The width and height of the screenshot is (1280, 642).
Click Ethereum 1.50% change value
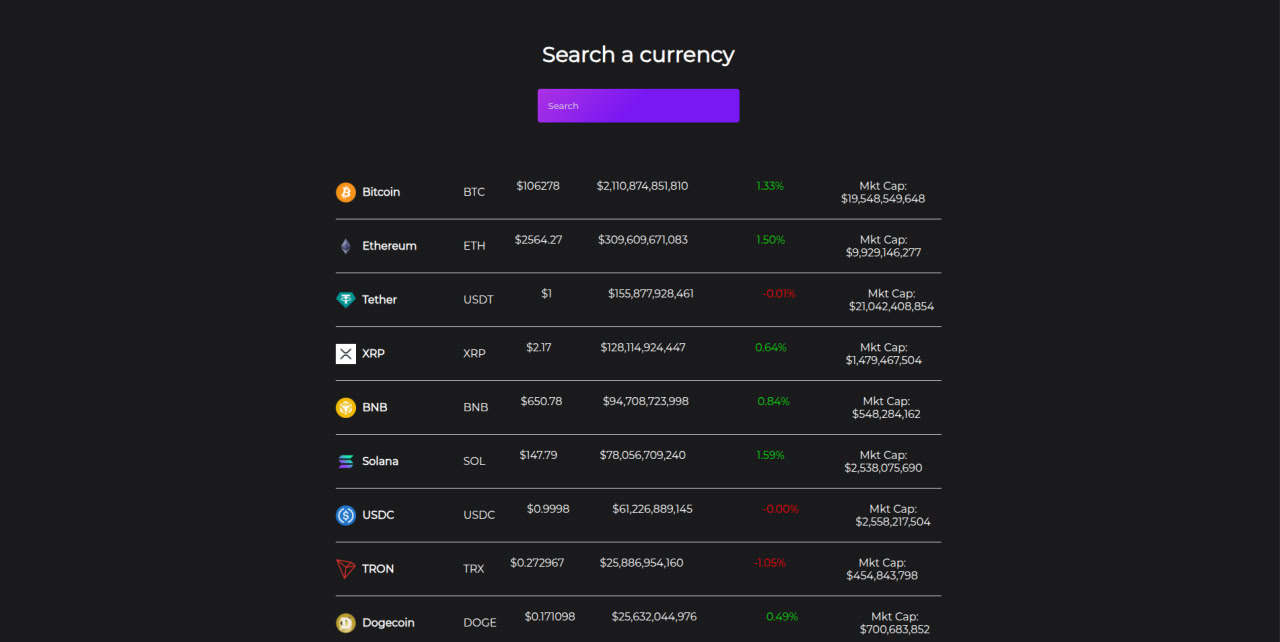[x=771, y=240]
